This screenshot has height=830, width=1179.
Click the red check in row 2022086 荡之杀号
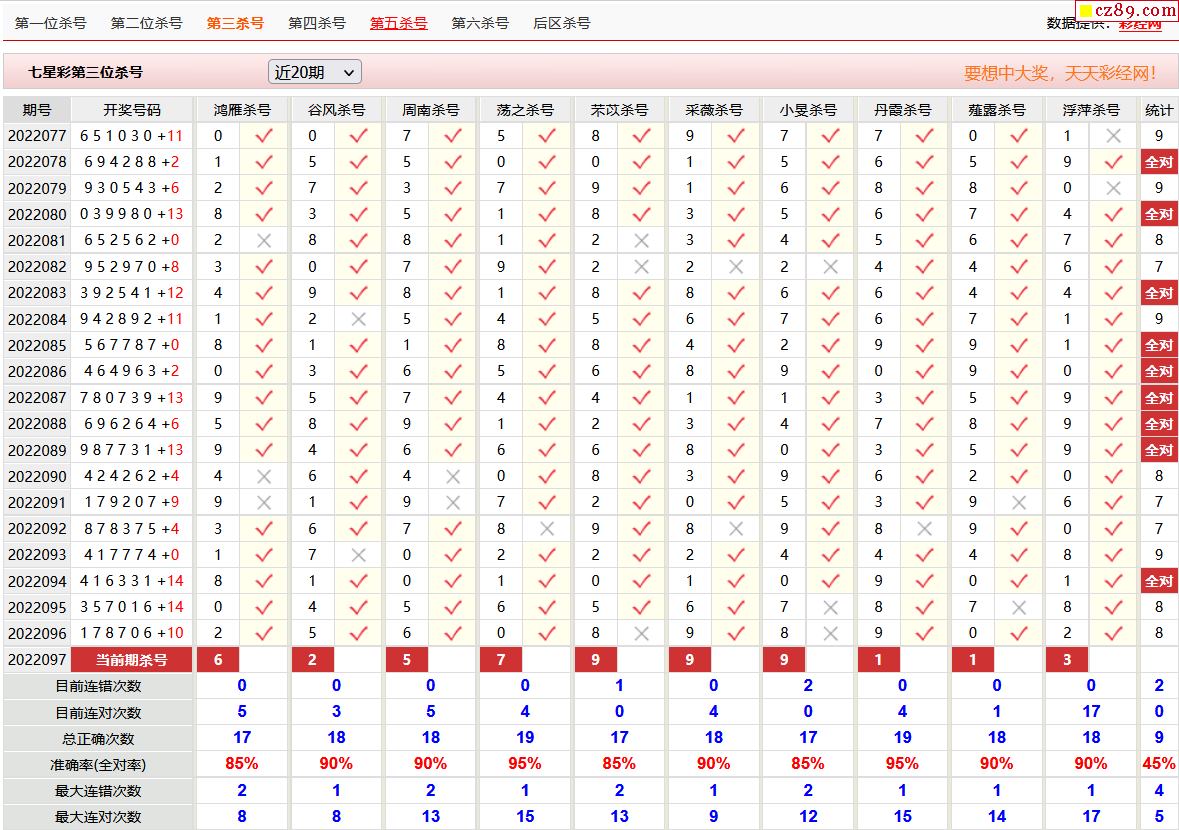point(547,371)
